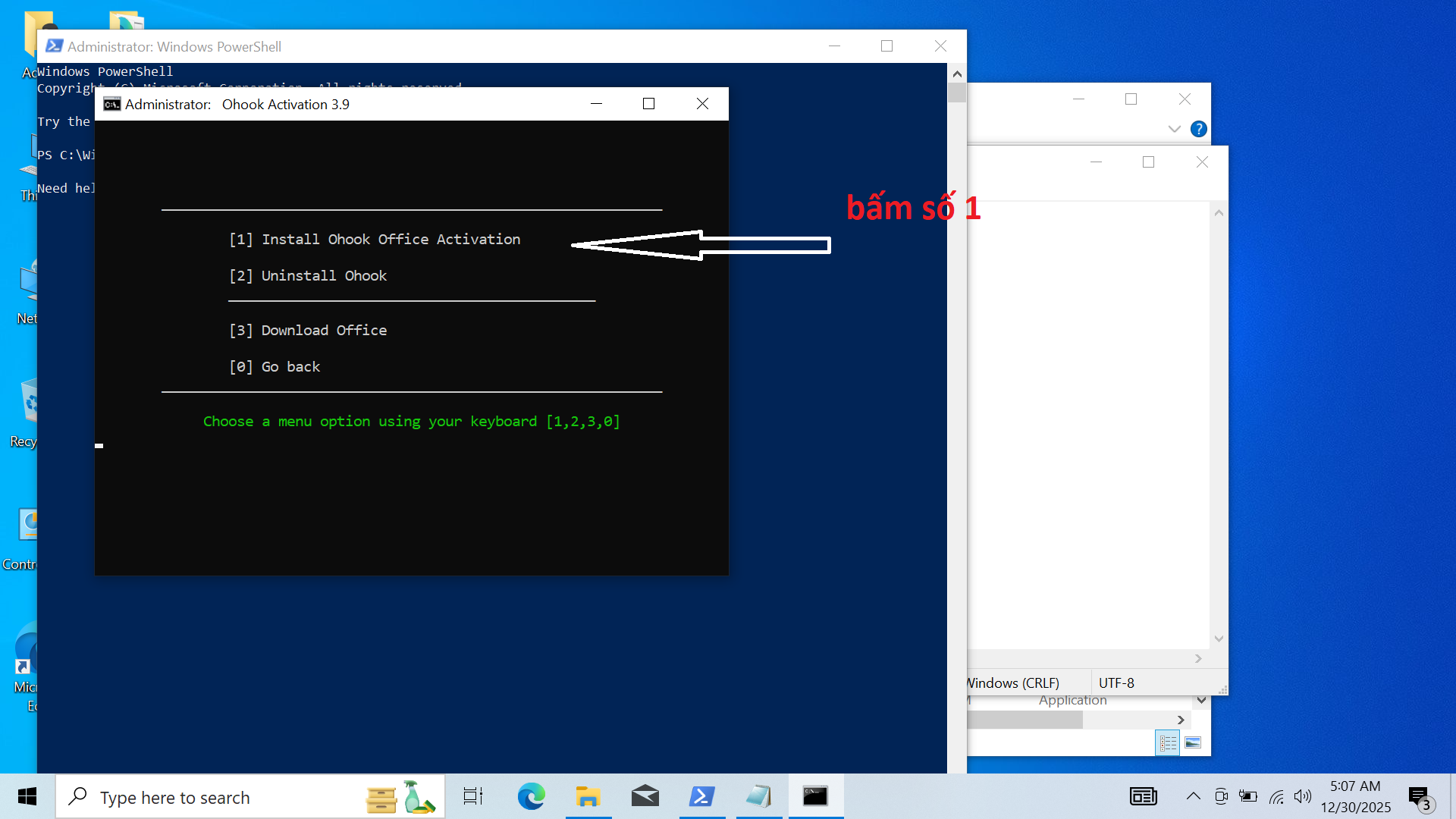Open Microsoft Edge from the taskbar
The image size is (1456, 819).
(x=531, y=796)
